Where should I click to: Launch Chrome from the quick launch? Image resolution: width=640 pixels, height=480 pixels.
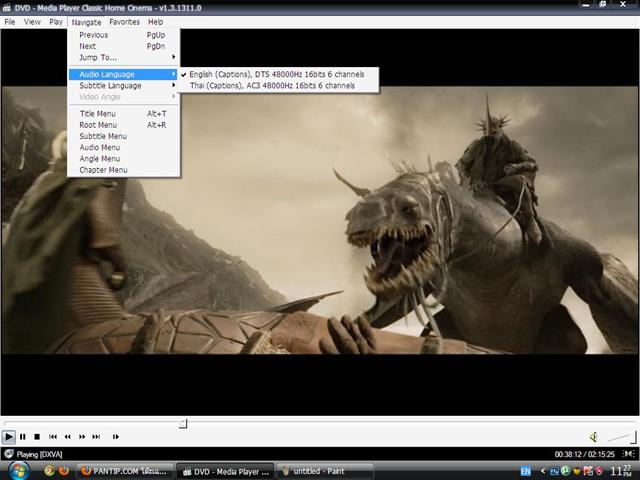click(x=49, y=471)
